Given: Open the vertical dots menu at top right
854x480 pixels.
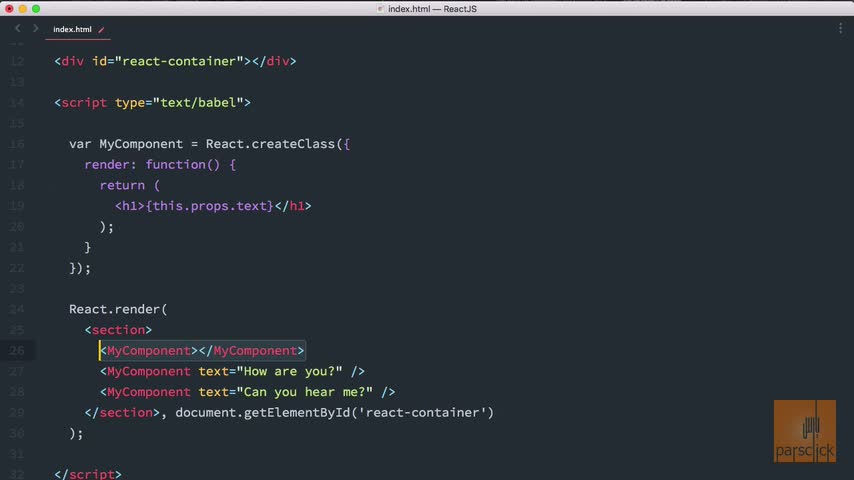Looking at the screenshot, I should [x=840, y=28].
